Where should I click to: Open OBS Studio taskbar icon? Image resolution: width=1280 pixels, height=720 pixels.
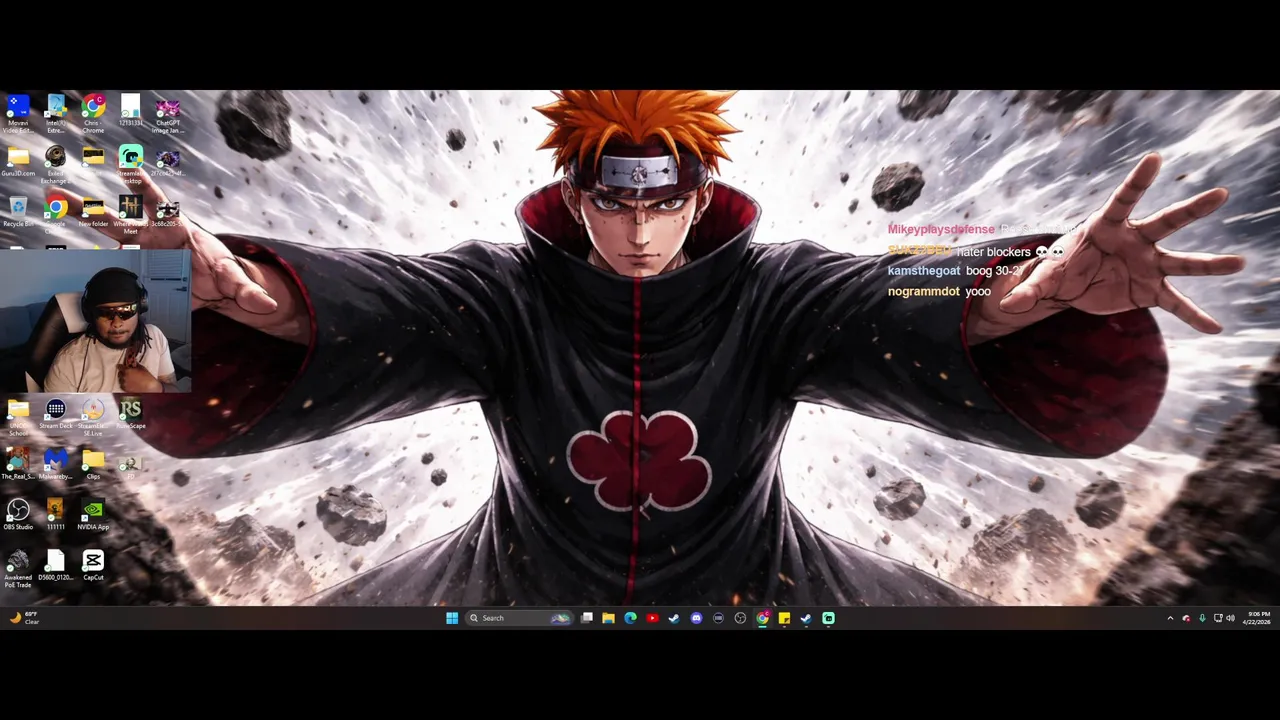(x=740, y=618)
